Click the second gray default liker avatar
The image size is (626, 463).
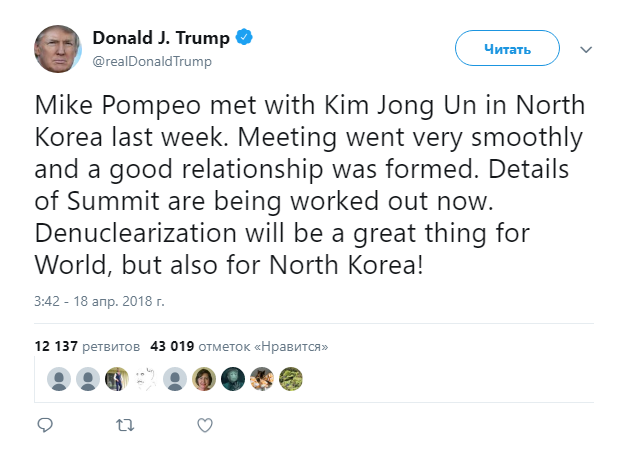click(88, 379)
